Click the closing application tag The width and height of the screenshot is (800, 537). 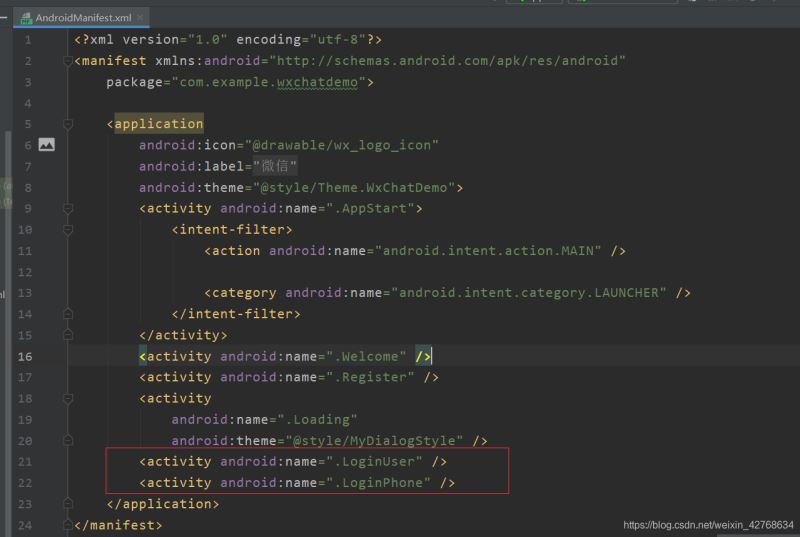(x=163, y=504)
